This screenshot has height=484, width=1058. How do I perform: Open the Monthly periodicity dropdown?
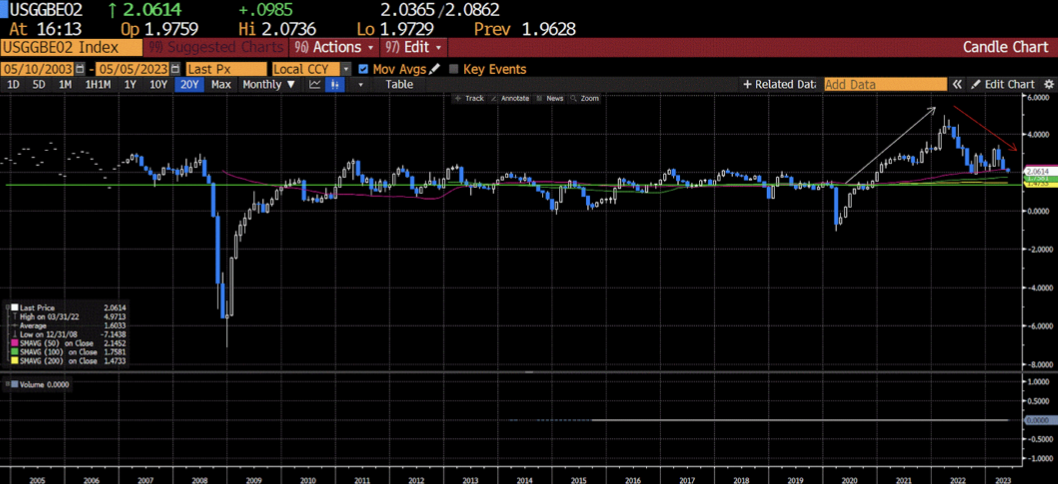point(269,84)
